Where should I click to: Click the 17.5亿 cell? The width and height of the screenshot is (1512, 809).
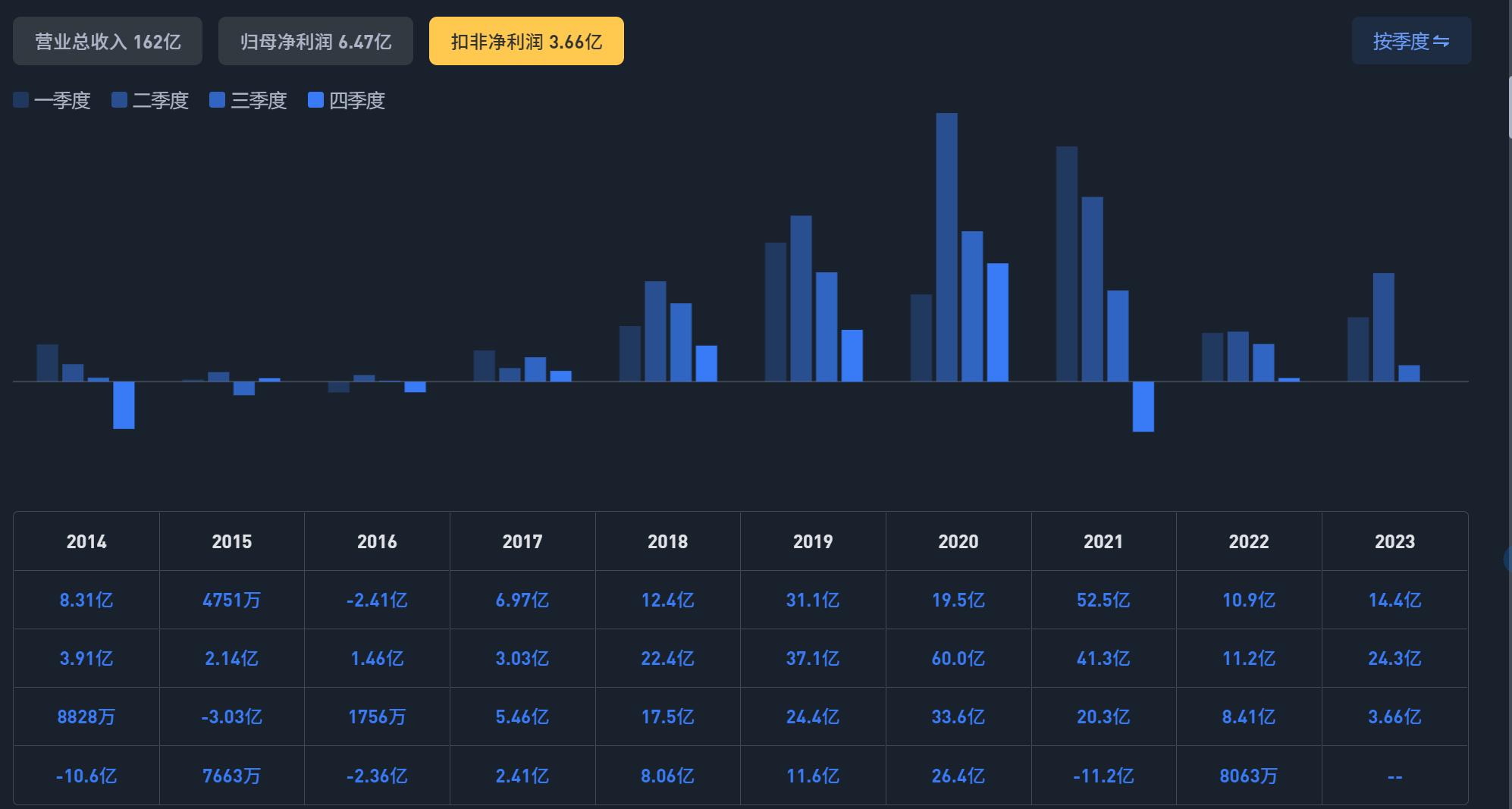[668, 716]
